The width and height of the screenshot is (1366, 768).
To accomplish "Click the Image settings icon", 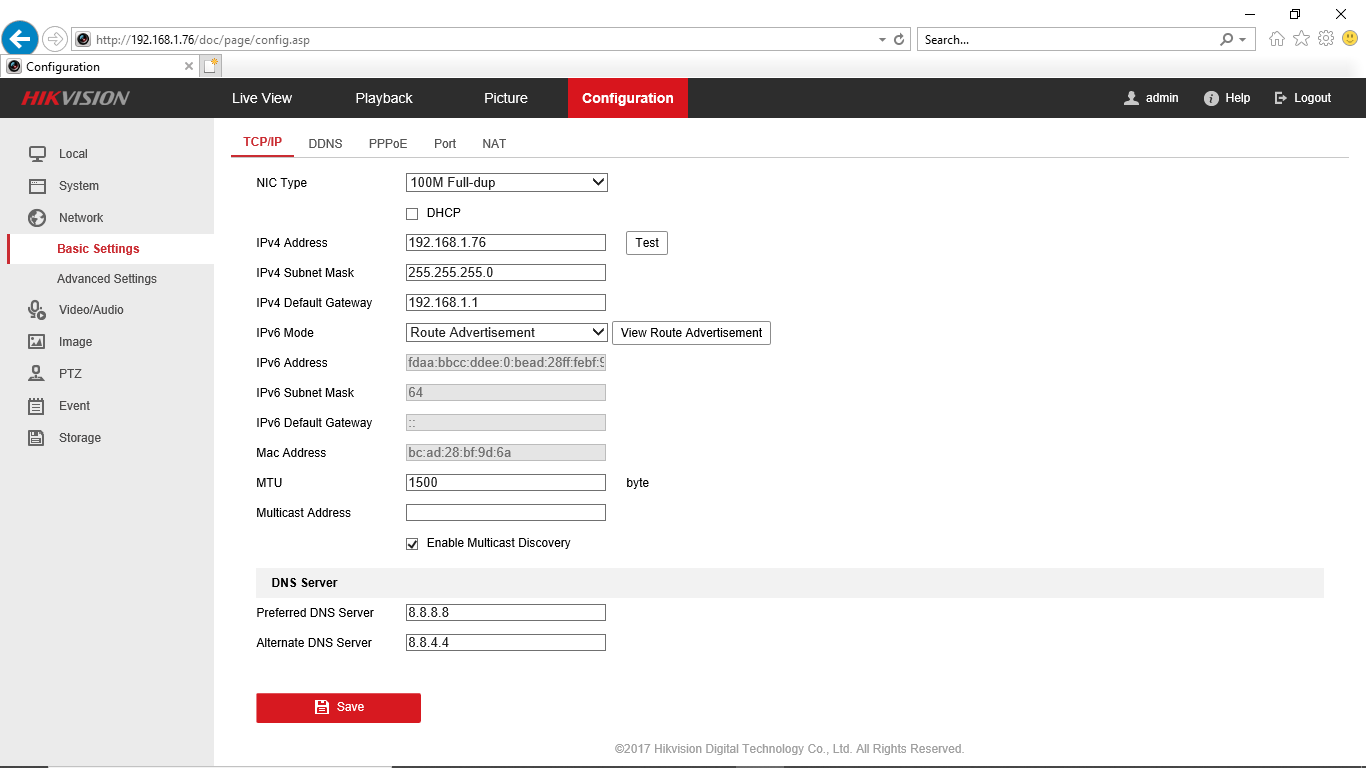I will point(37,342).
